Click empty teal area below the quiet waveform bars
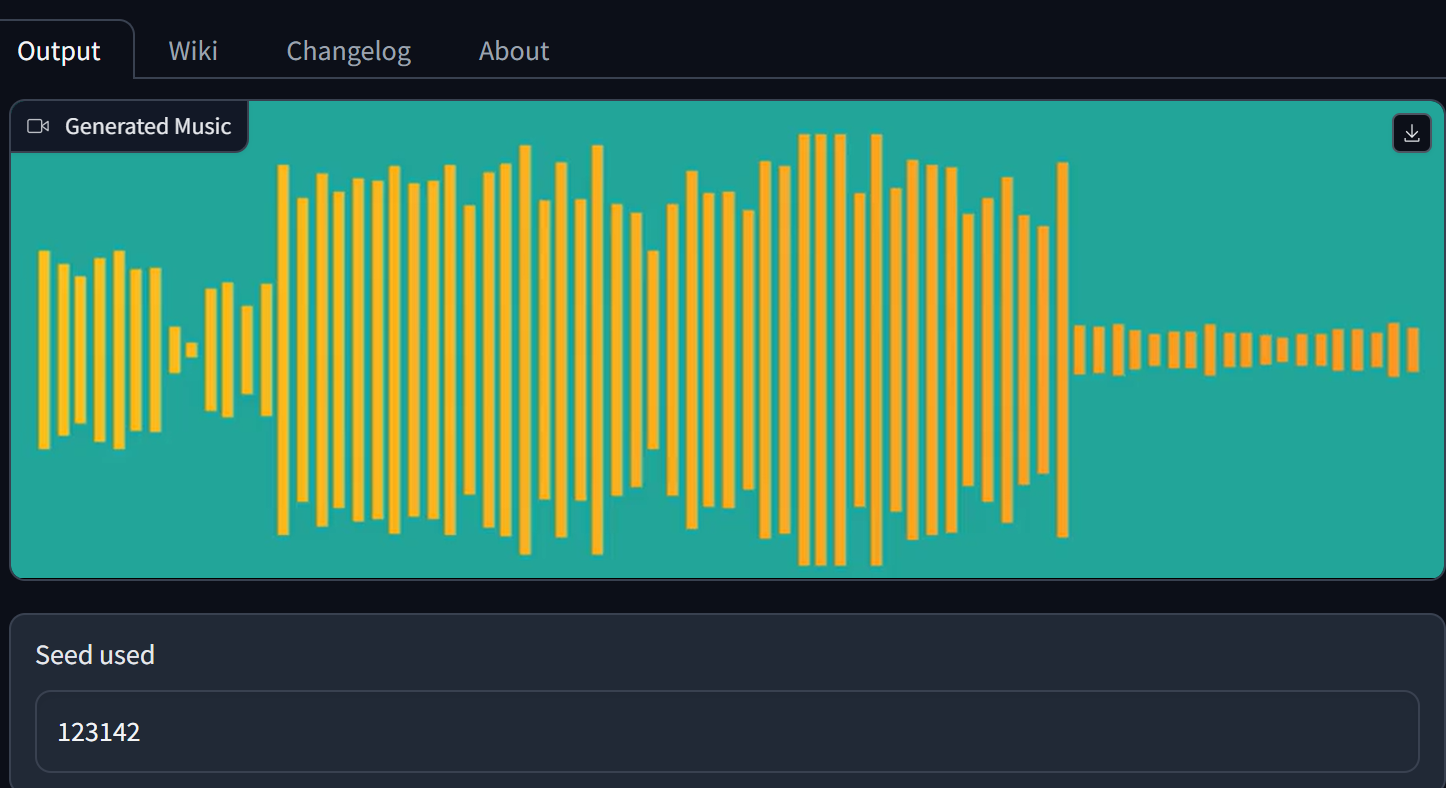 click(x=1250, y=480)
